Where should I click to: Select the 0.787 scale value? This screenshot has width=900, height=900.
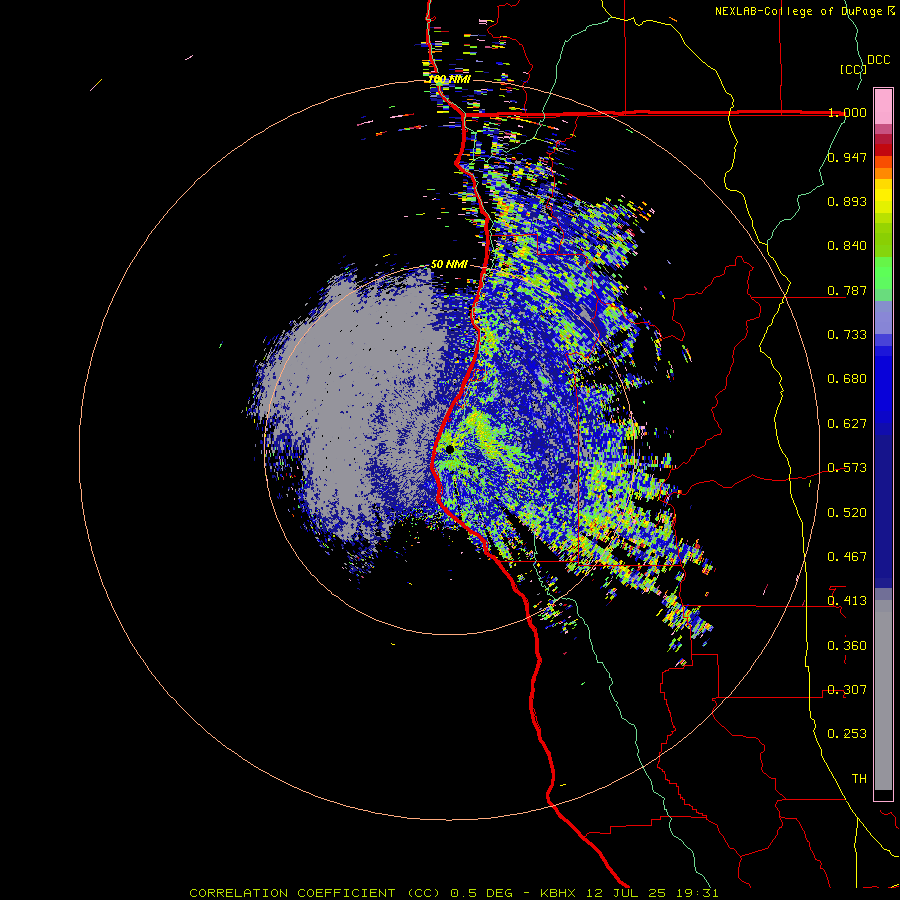pos(847,290)
